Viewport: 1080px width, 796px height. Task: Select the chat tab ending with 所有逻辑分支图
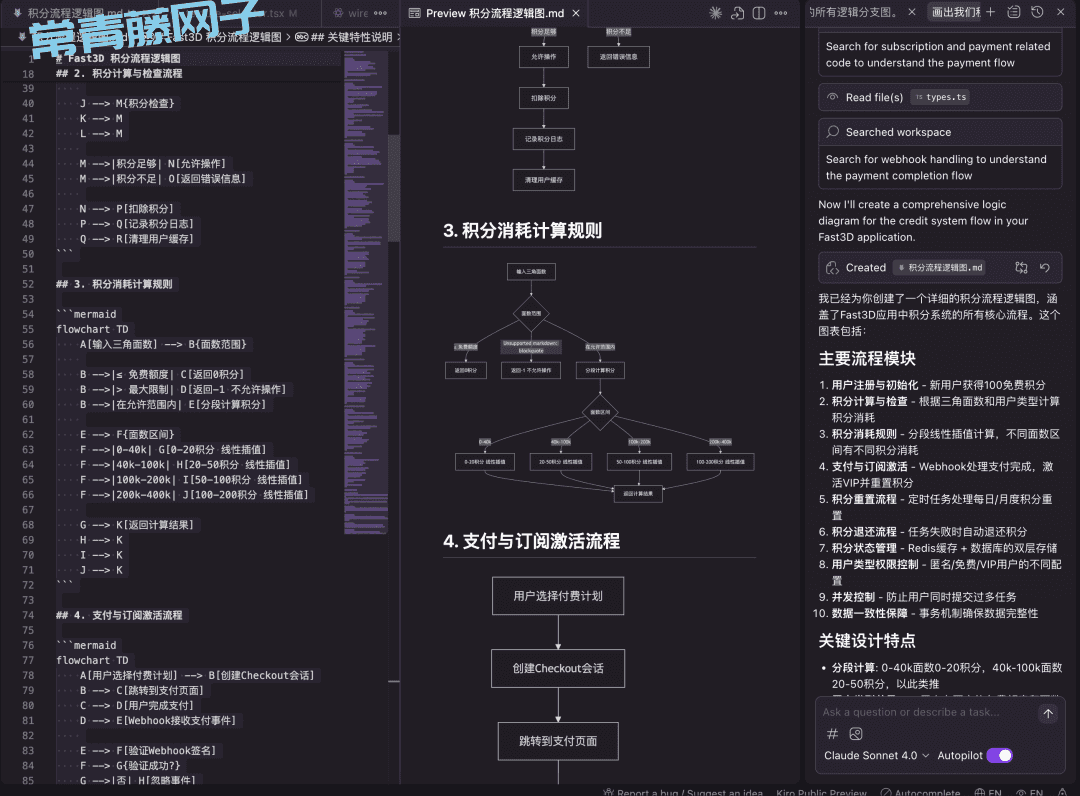pyautogui.click(x=854, y=12)
